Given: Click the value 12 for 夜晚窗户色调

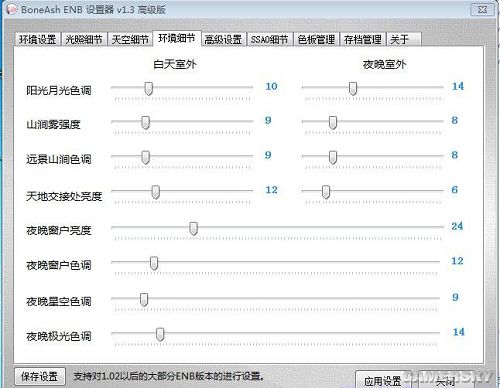Looking at the screenshot, I should 457,261.
